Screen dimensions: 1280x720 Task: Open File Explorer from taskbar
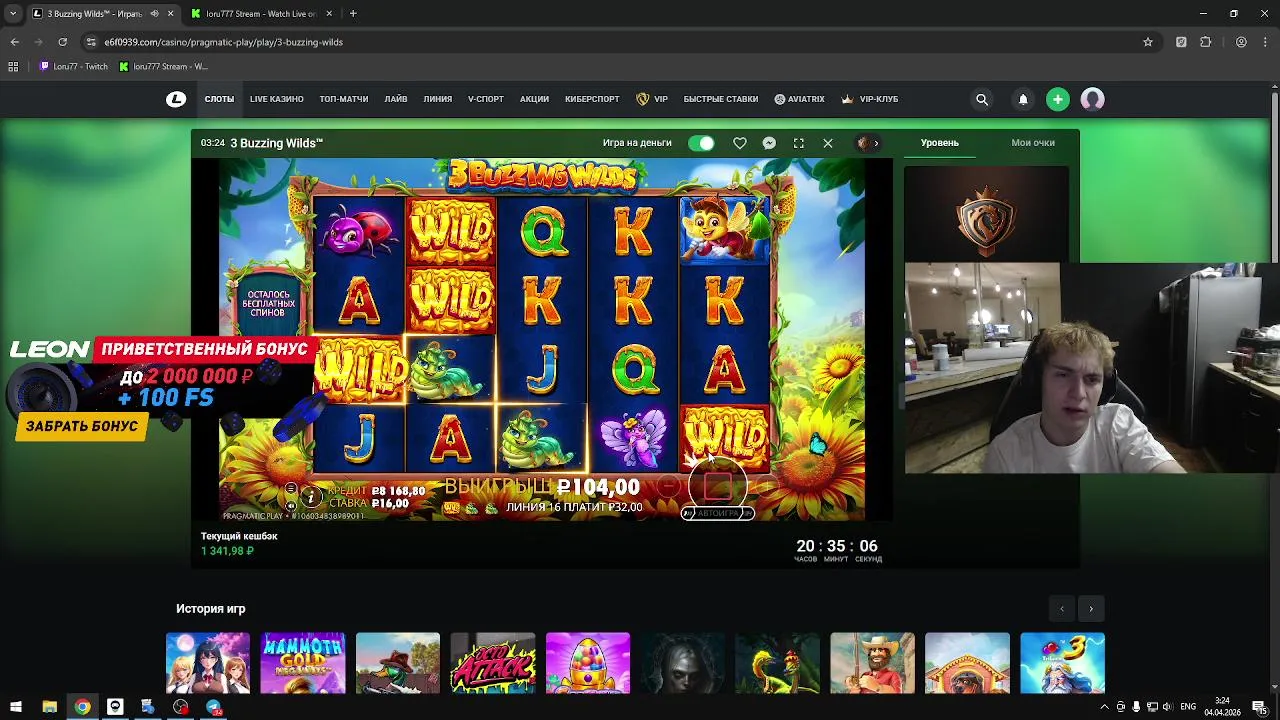coord(49,707)
